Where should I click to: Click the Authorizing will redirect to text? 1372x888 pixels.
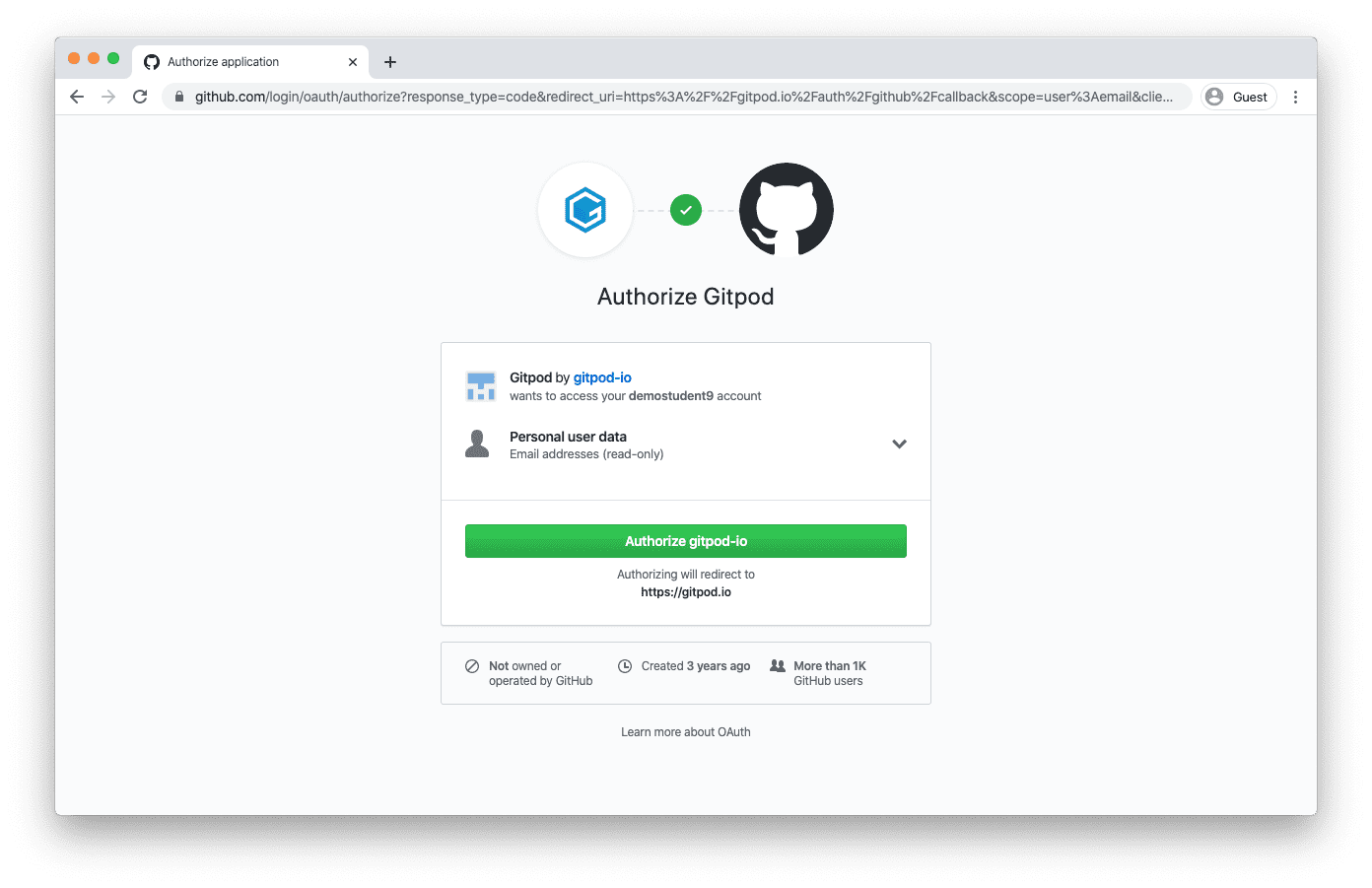686,575
